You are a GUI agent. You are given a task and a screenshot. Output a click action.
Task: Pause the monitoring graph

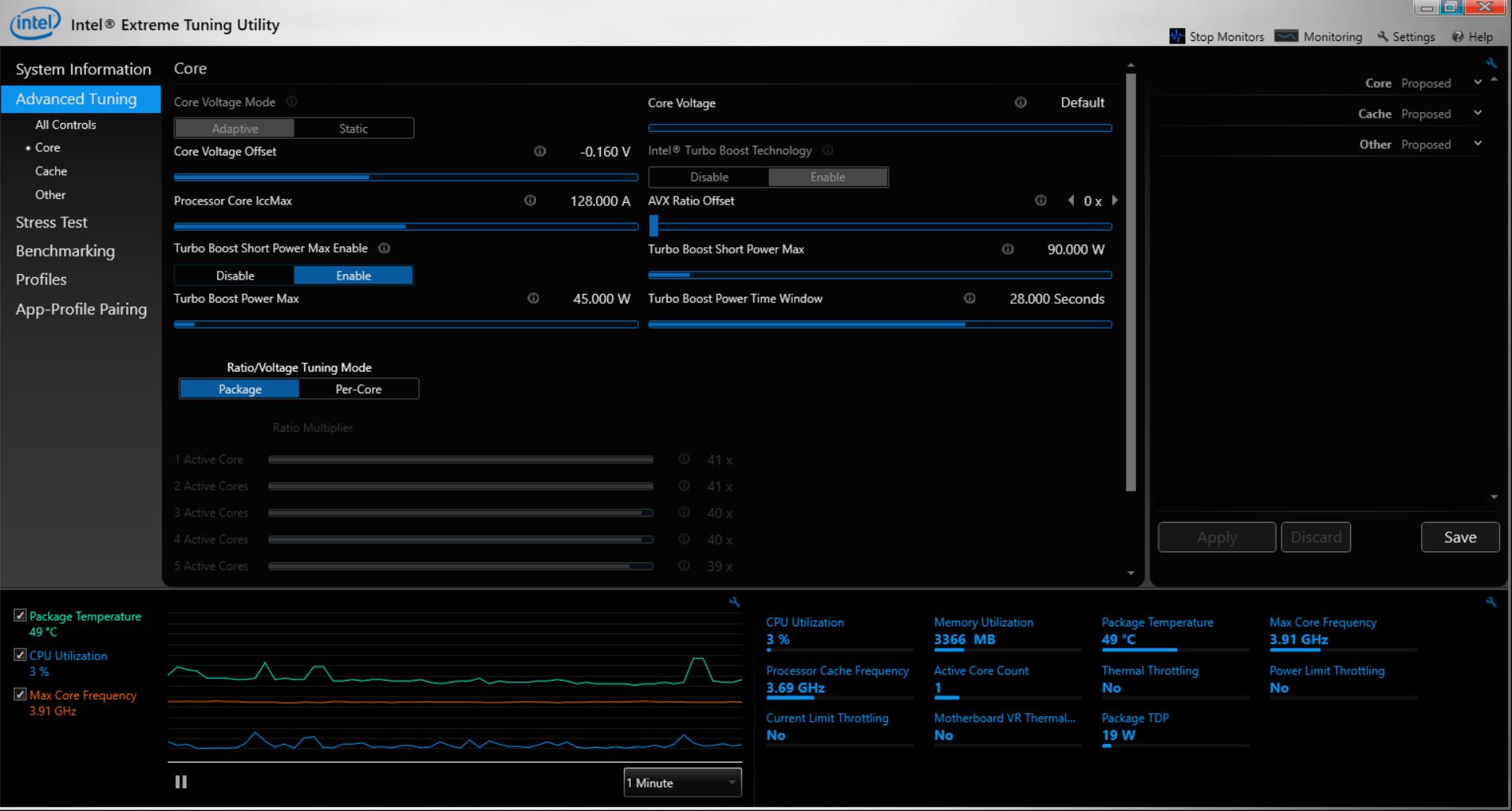click(181, 782)
